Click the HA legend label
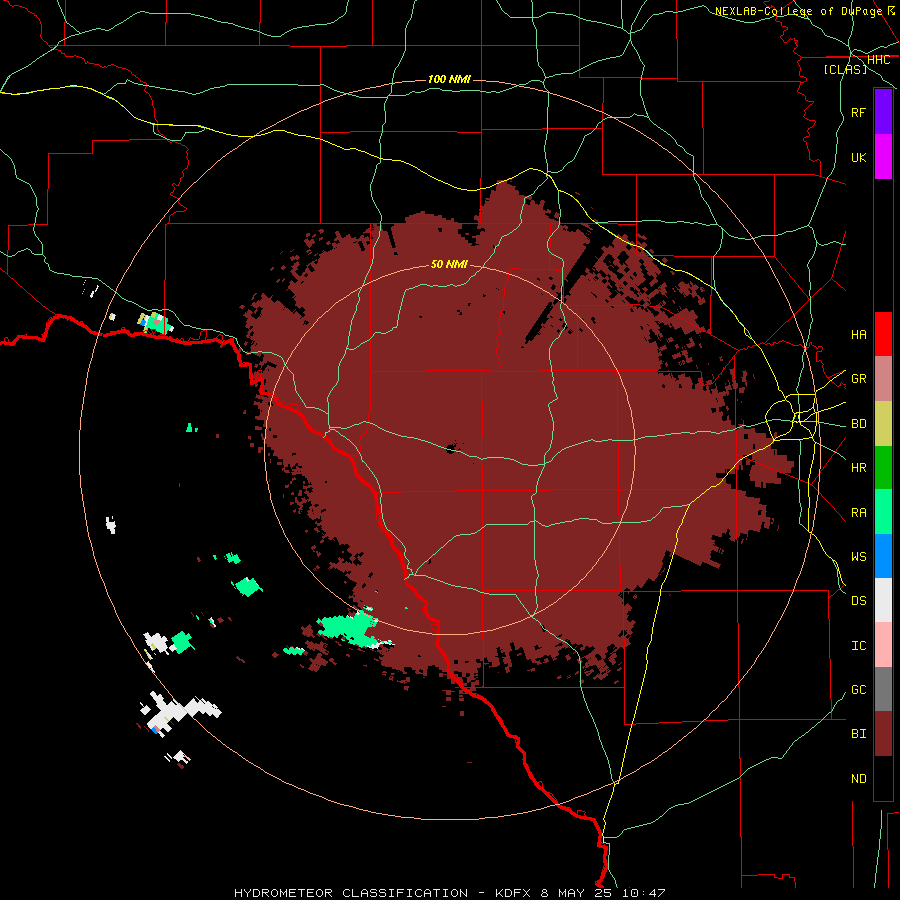This screenshot has height=900, width=900. (x=859, y=335)
